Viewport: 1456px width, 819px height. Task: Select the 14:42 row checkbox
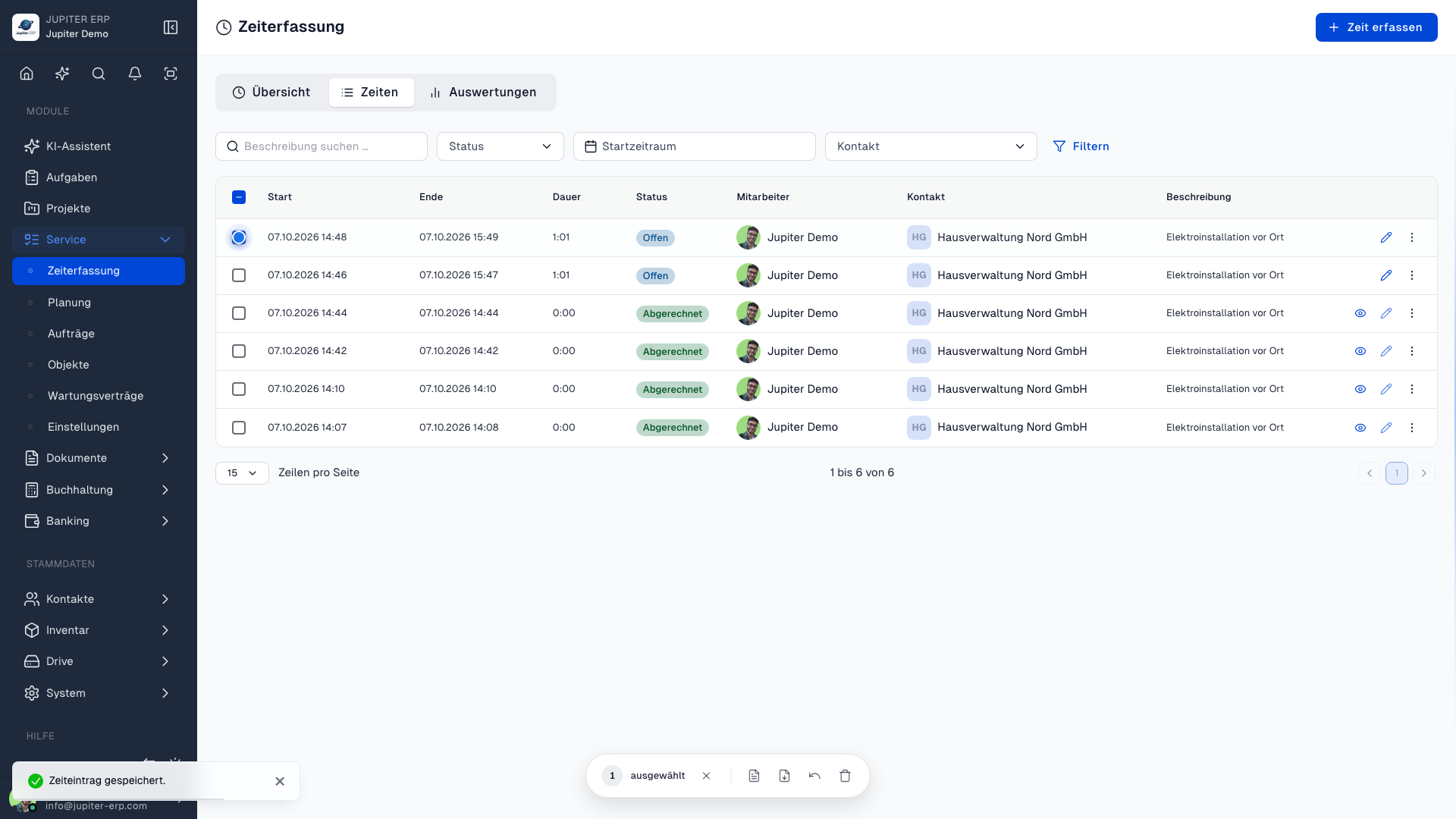coord(239,351)
